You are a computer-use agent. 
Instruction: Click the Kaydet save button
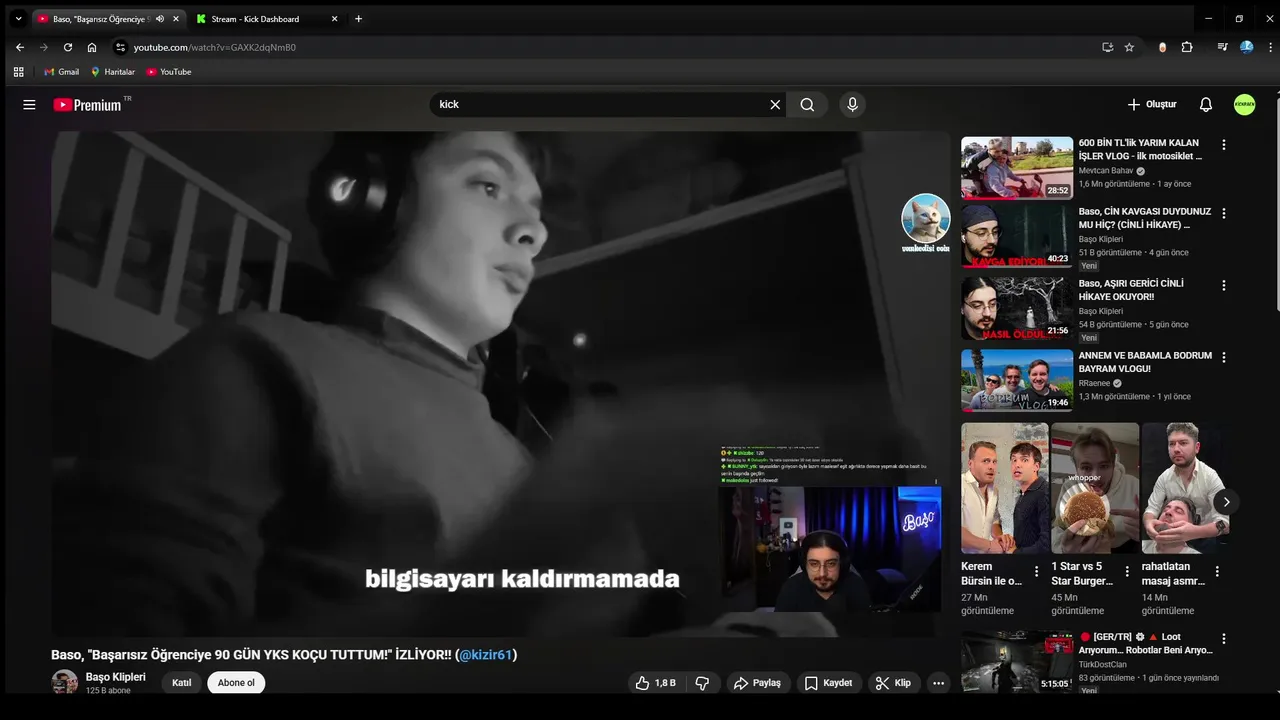pos(829,683)
